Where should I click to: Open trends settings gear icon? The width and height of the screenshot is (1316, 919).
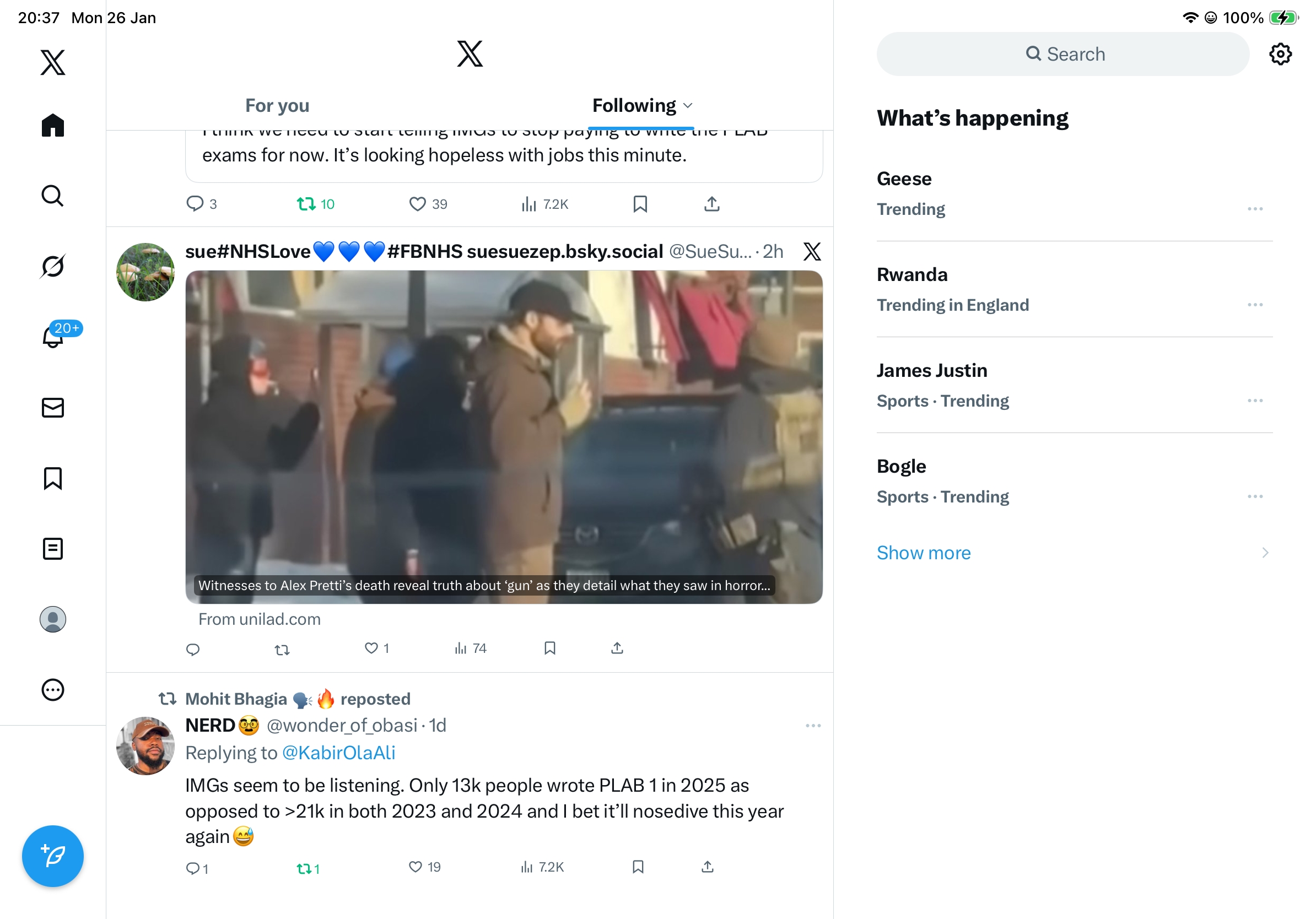coord(1280,55)
